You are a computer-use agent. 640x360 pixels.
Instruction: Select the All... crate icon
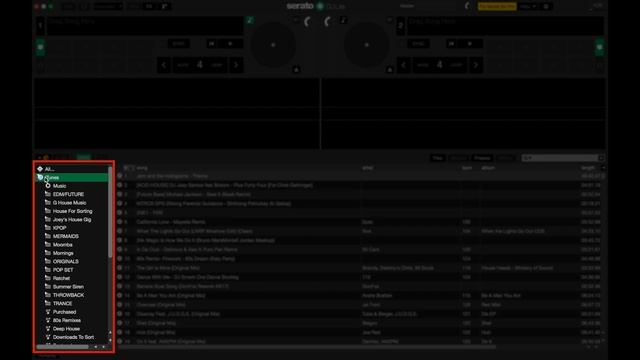click(x=40, y=169)
